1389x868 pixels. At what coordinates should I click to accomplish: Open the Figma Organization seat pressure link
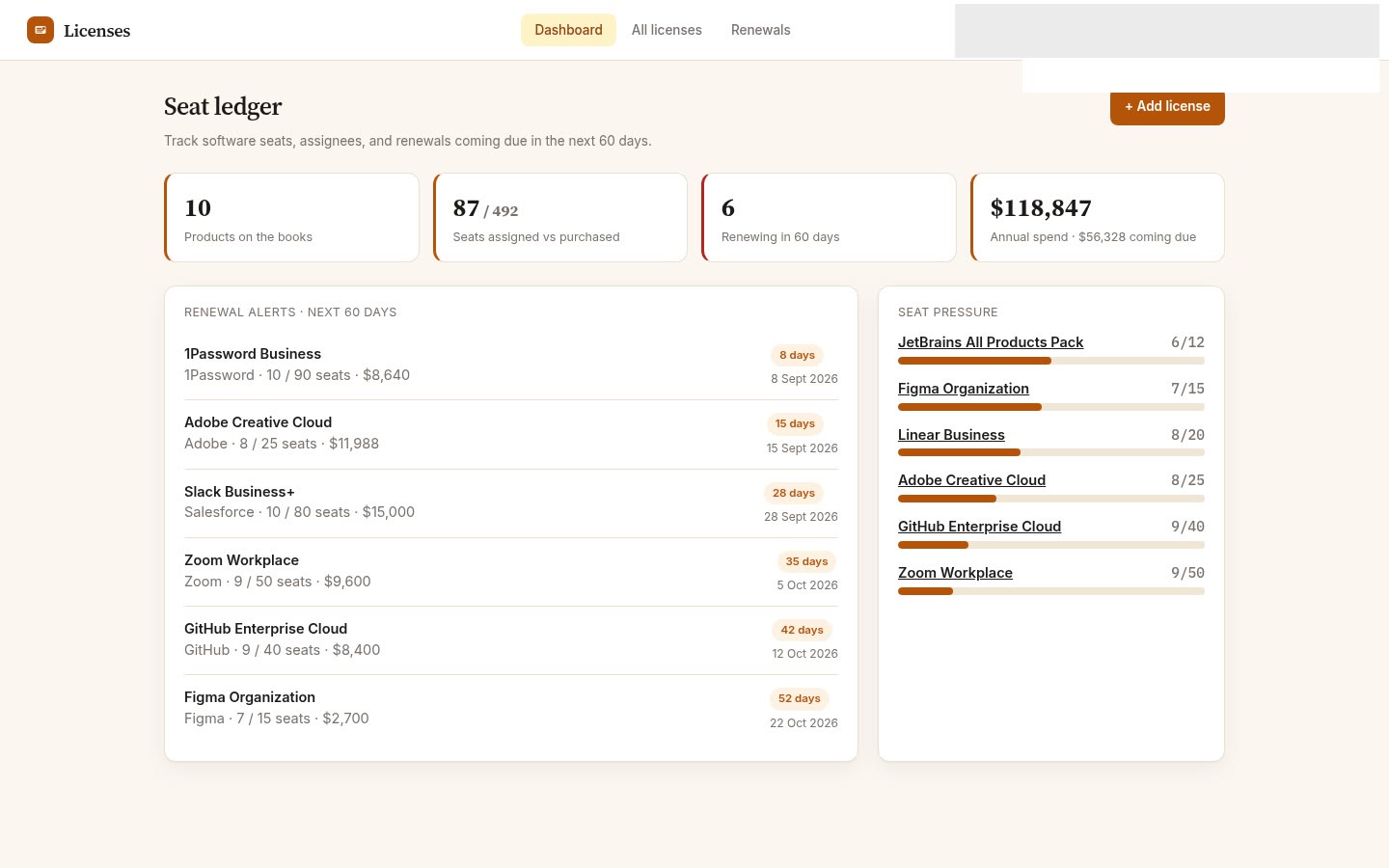click(964, 389)
